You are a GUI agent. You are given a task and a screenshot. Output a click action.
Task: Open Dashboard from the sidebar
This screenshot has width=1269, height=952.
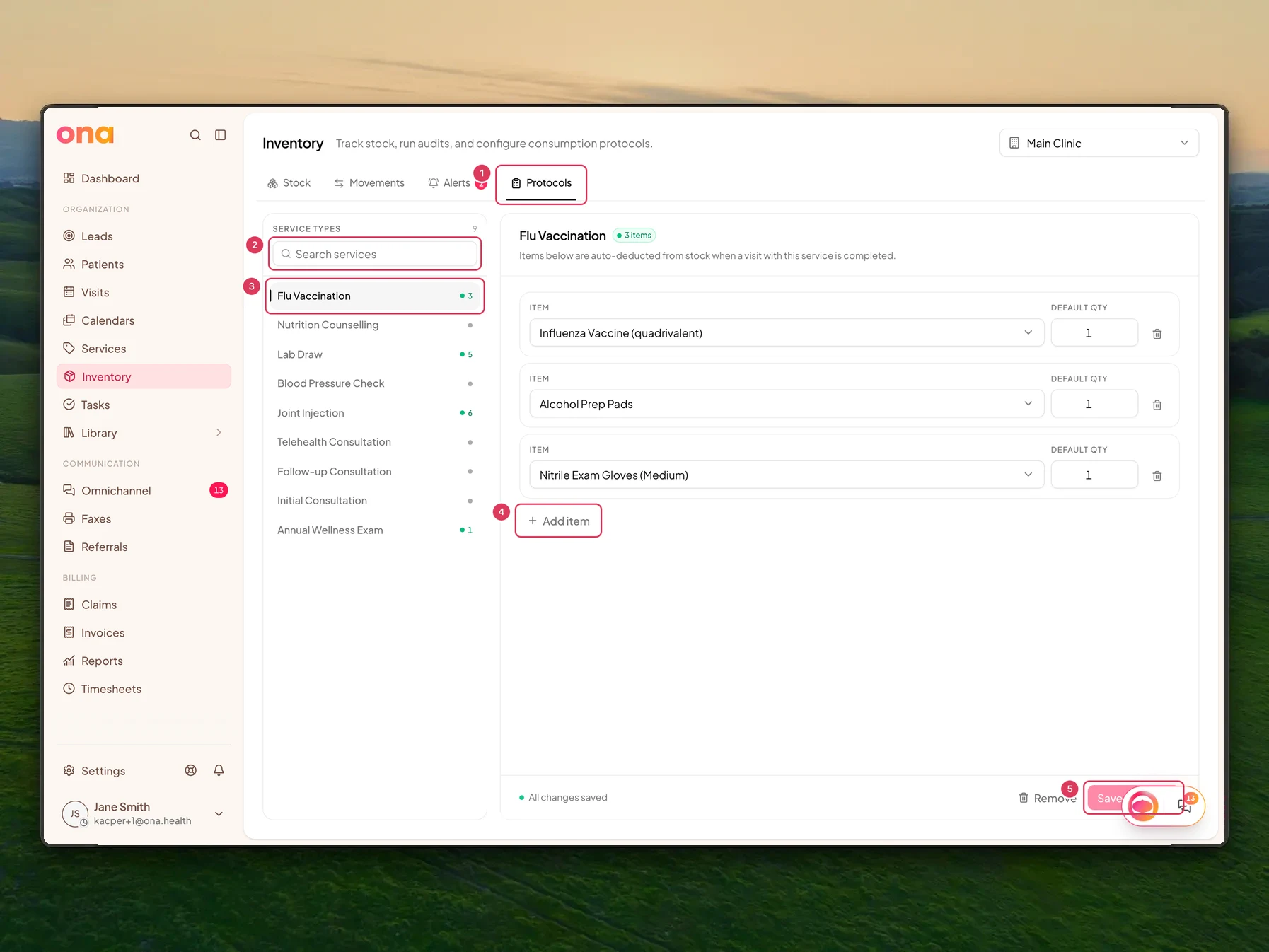click(144, 178)
